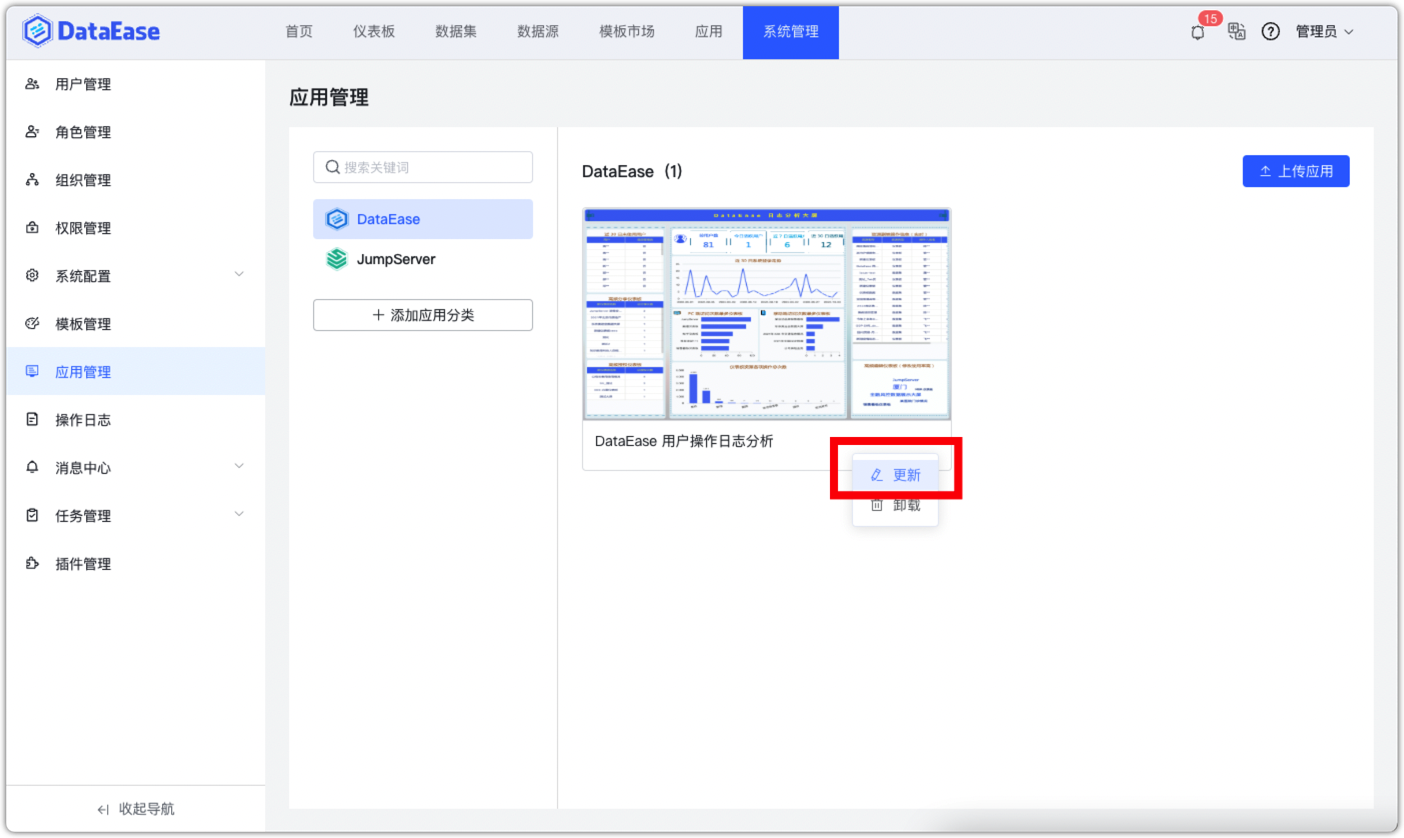Choose 卸载 from the context menu
The width and height of the screenshot is (1404, 838).
(x=895, y=506)
